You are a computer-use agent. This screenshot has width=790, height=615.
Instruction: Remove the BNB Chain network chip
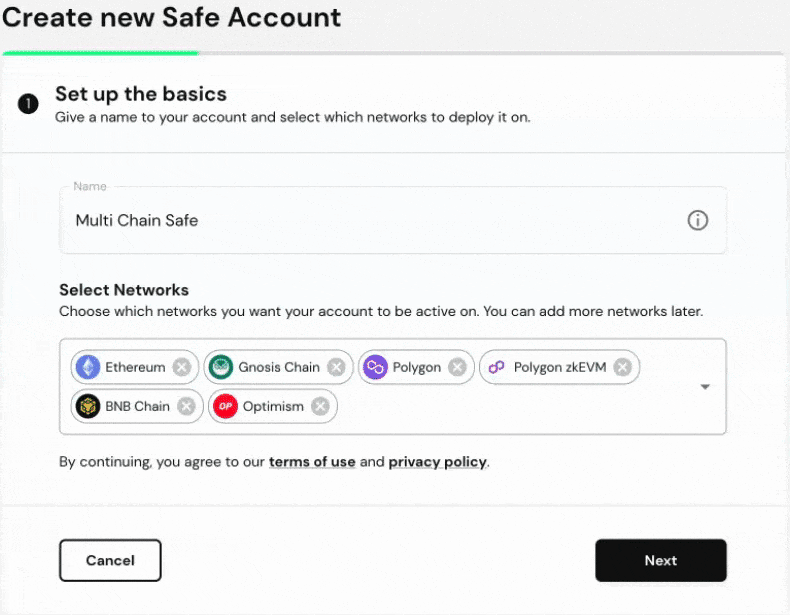coord(186,406)
